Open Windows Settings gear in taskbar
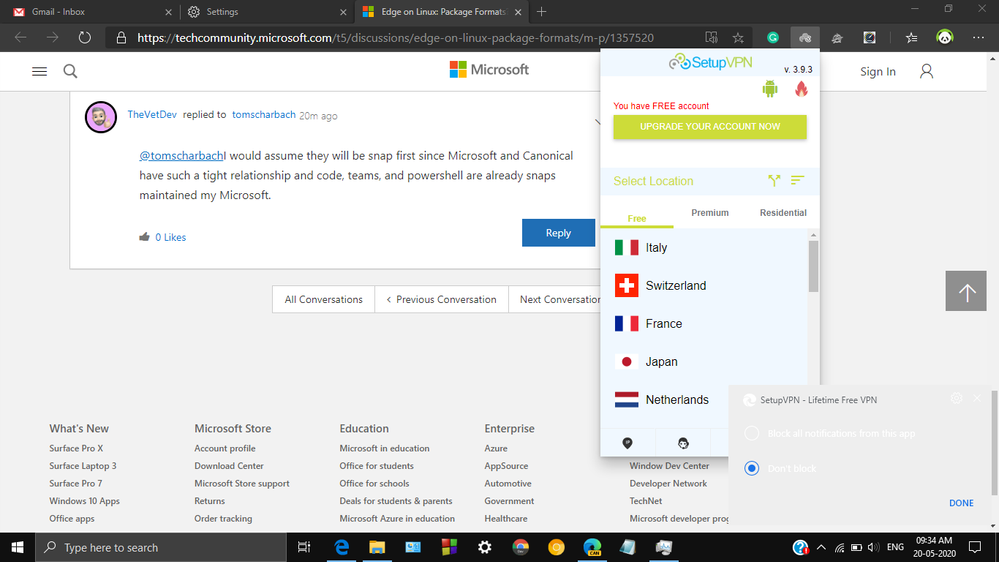The image size is (999, 562). 485,547
